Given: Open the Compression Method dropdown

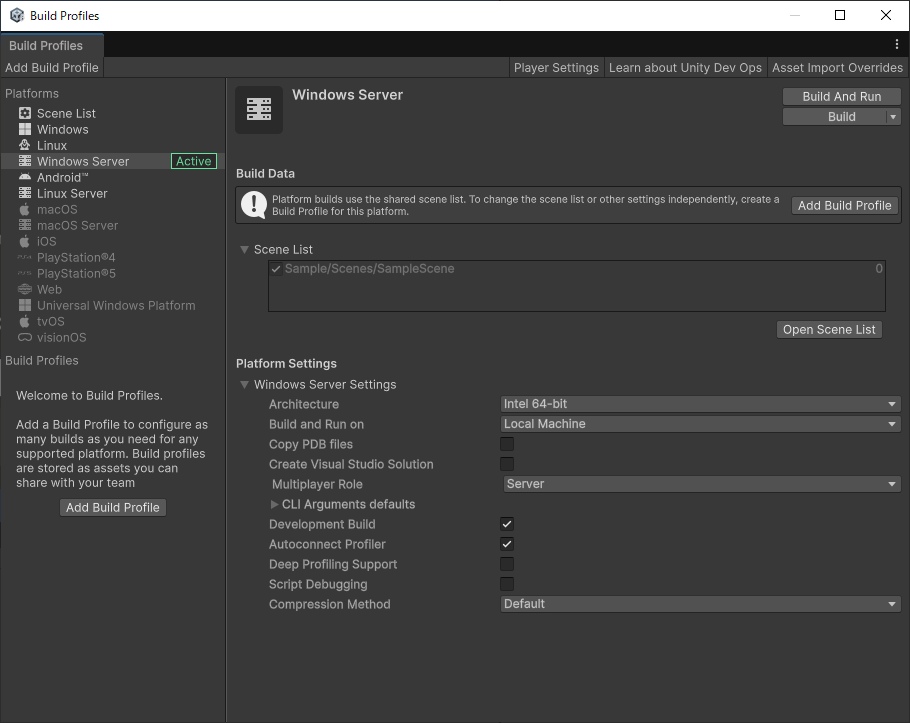Looking at the screenshot, I should click(x=700, y=604).
